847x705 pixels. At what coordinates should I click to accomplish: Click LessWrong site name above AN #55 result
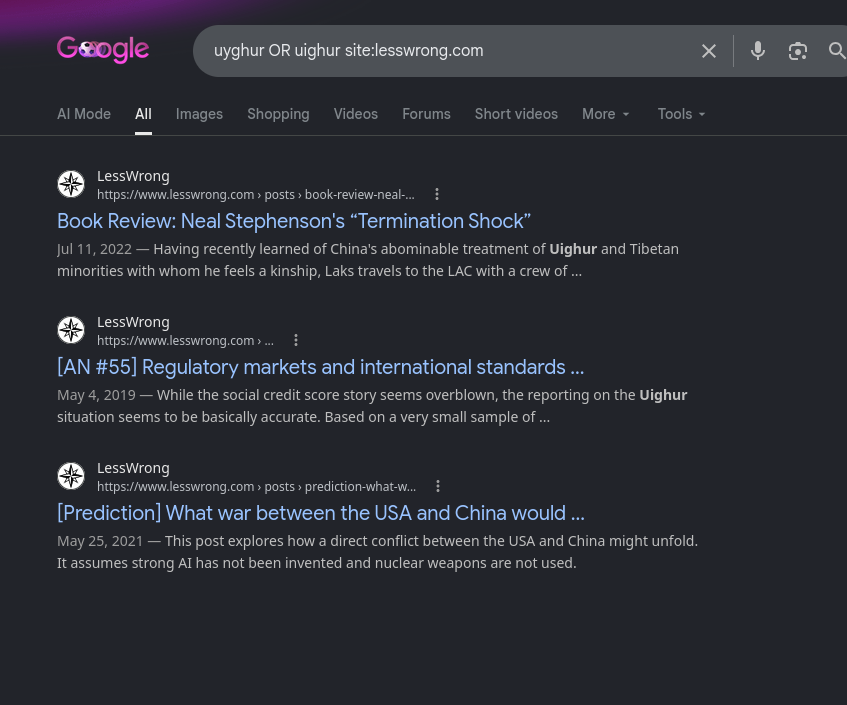[133, 322]
